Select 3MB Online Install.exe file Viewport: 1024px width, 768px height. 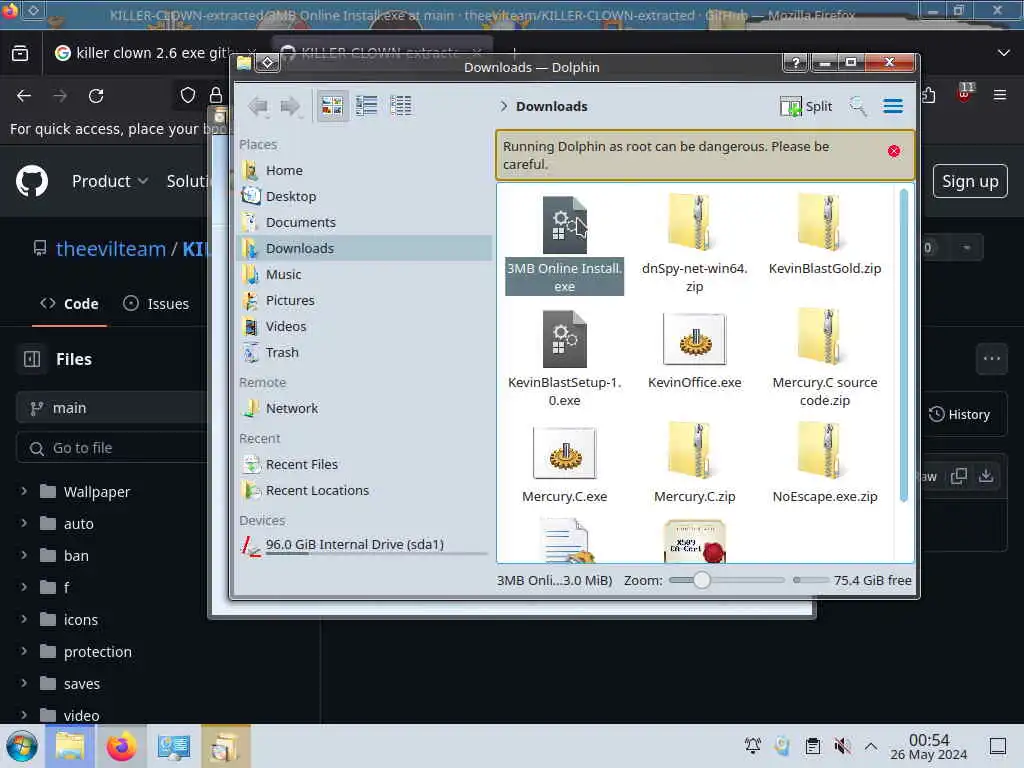(564, 245)
